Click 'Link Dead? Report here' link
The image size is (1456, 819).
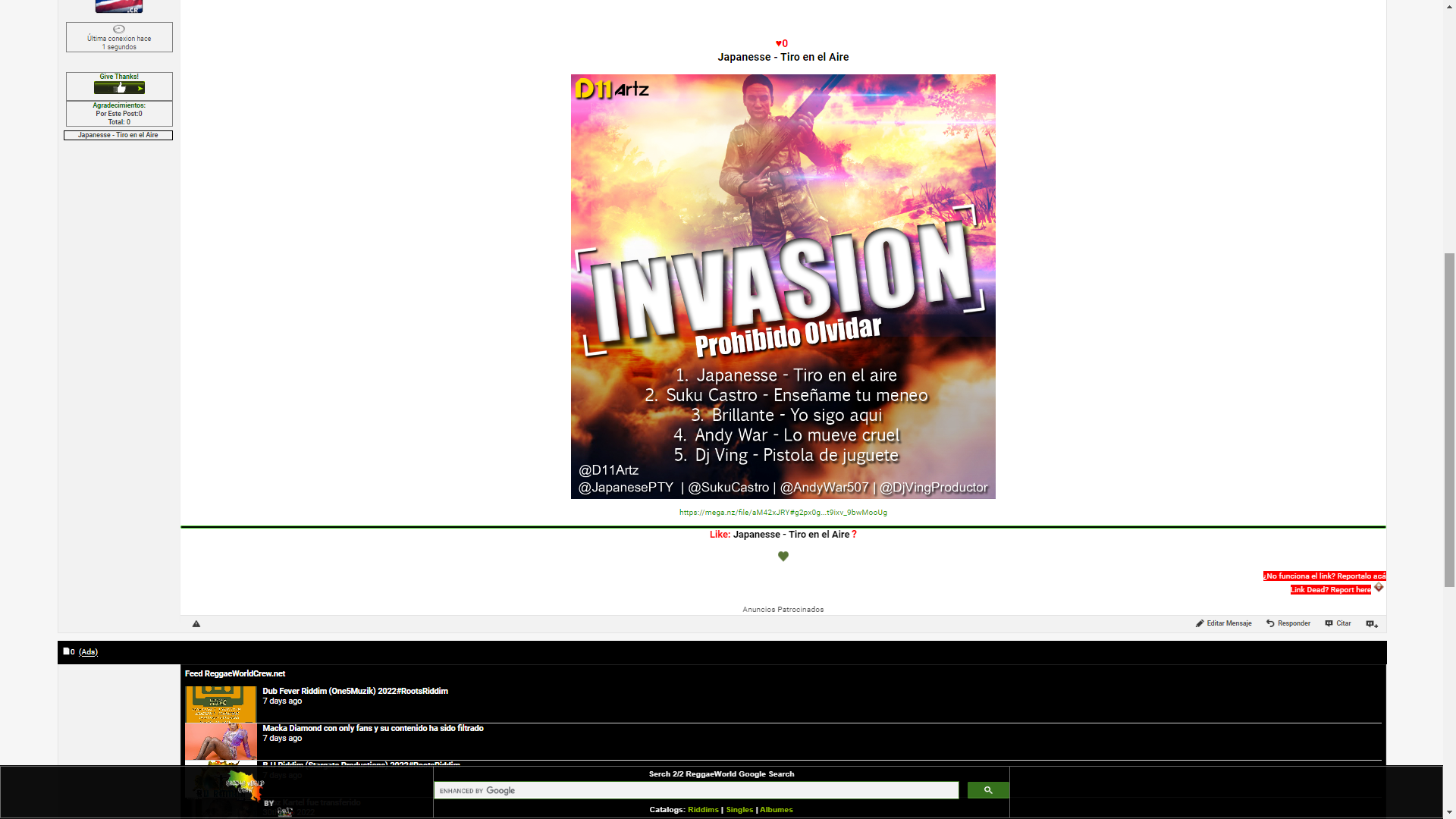click(x=1330, y=590)
